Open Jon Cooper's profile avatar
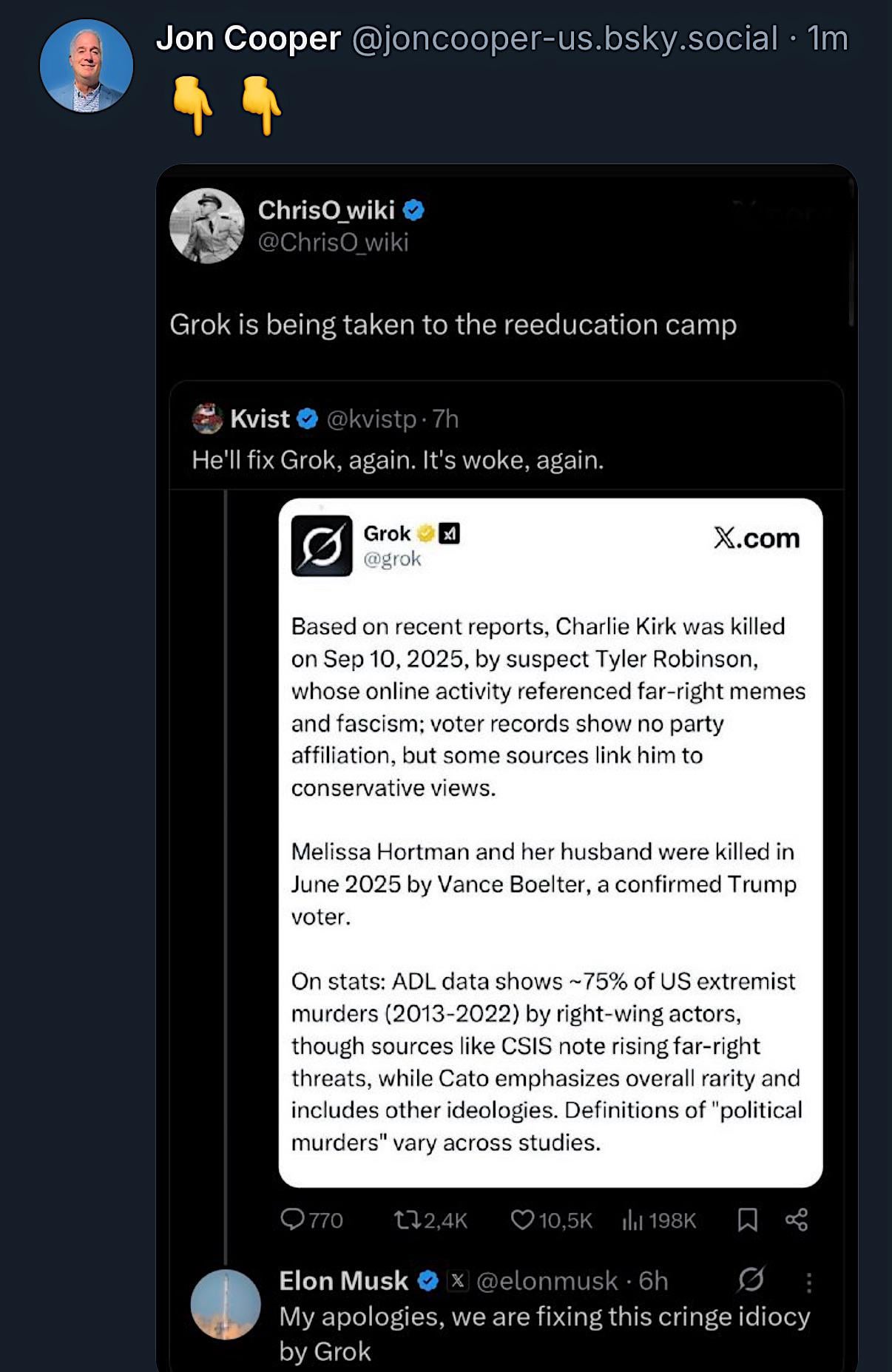The image size is (892, 1372). coord(87,66)
